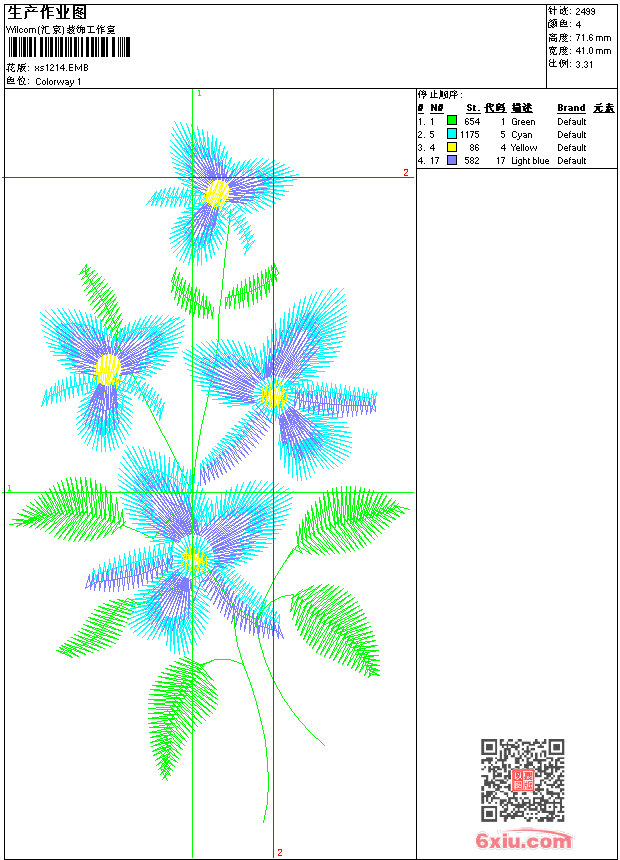Click the Cyan description text
The width and height of the screenshot is (620, 860).
tap(521, 135)
